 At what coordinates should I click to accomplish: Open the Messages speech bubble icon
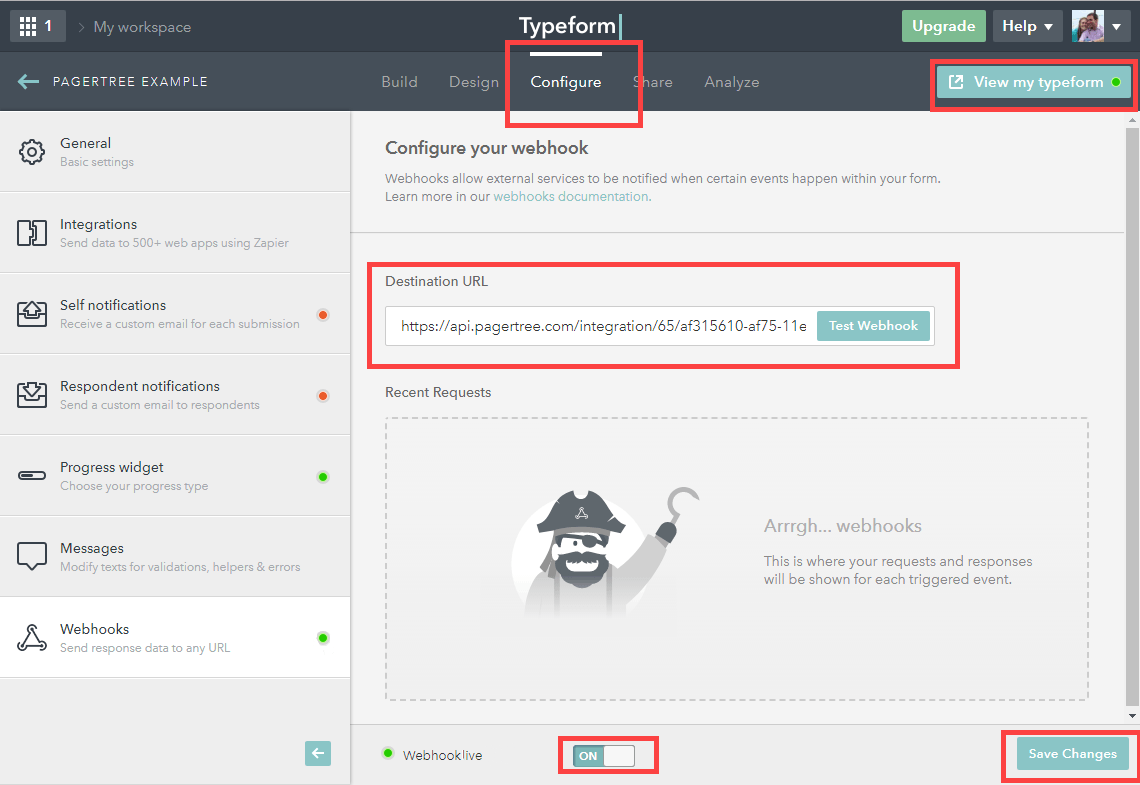(32, 557)
